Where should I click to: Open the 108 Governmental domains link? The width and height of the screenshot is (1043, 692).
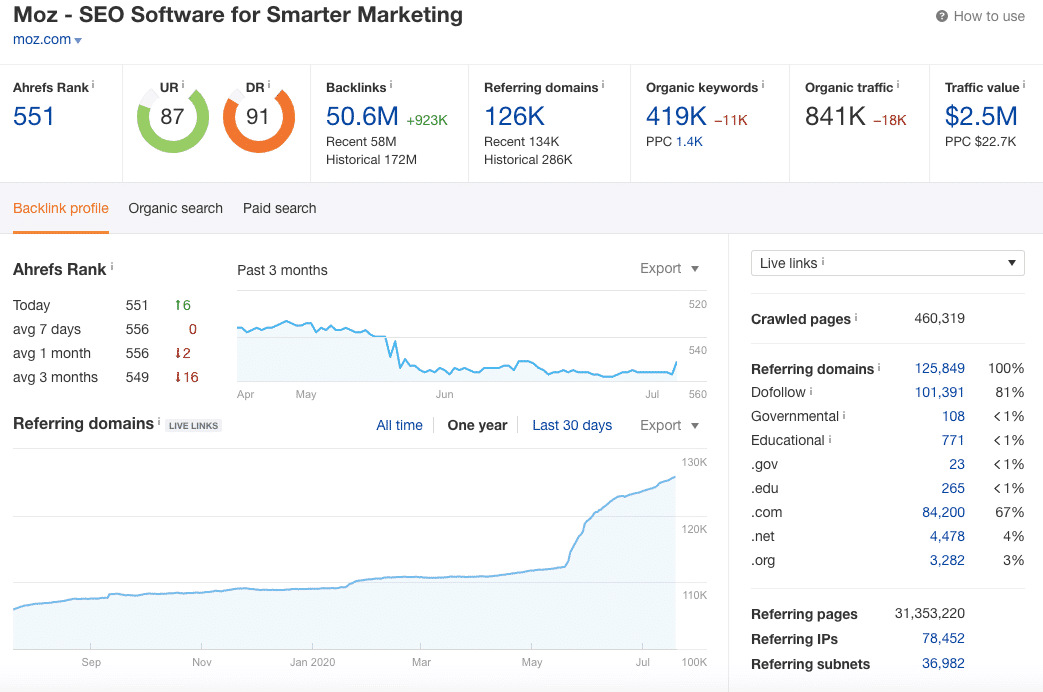(x=953, y=416)
